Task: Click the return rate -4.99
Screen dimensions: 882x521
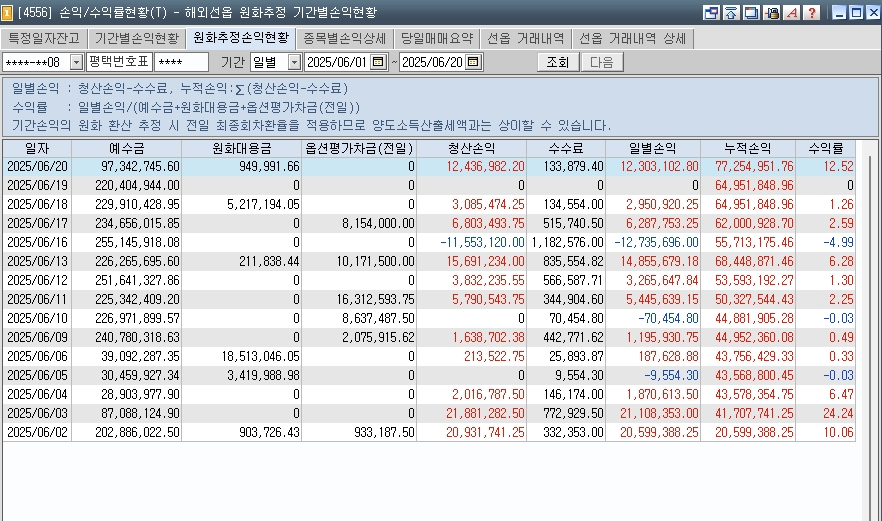Action: [x=838, y=242]
